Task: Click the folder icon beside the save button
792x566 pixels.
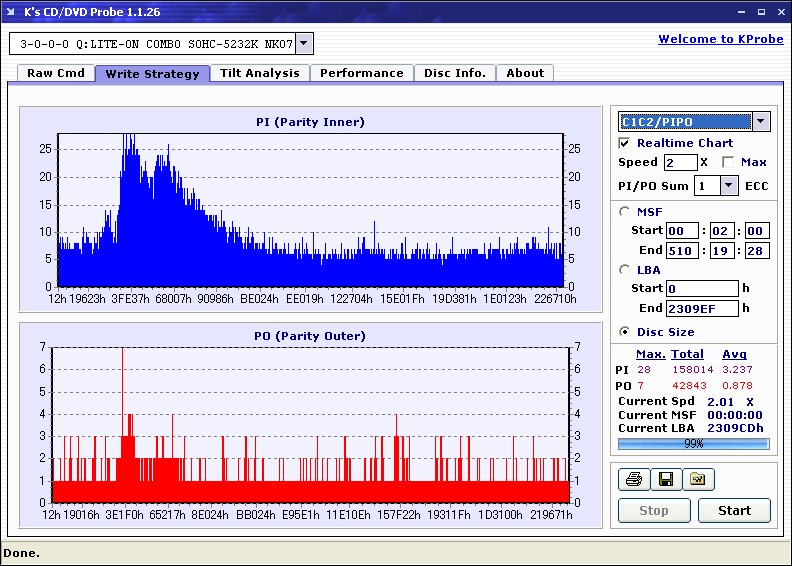Action: tap(698, 480)
